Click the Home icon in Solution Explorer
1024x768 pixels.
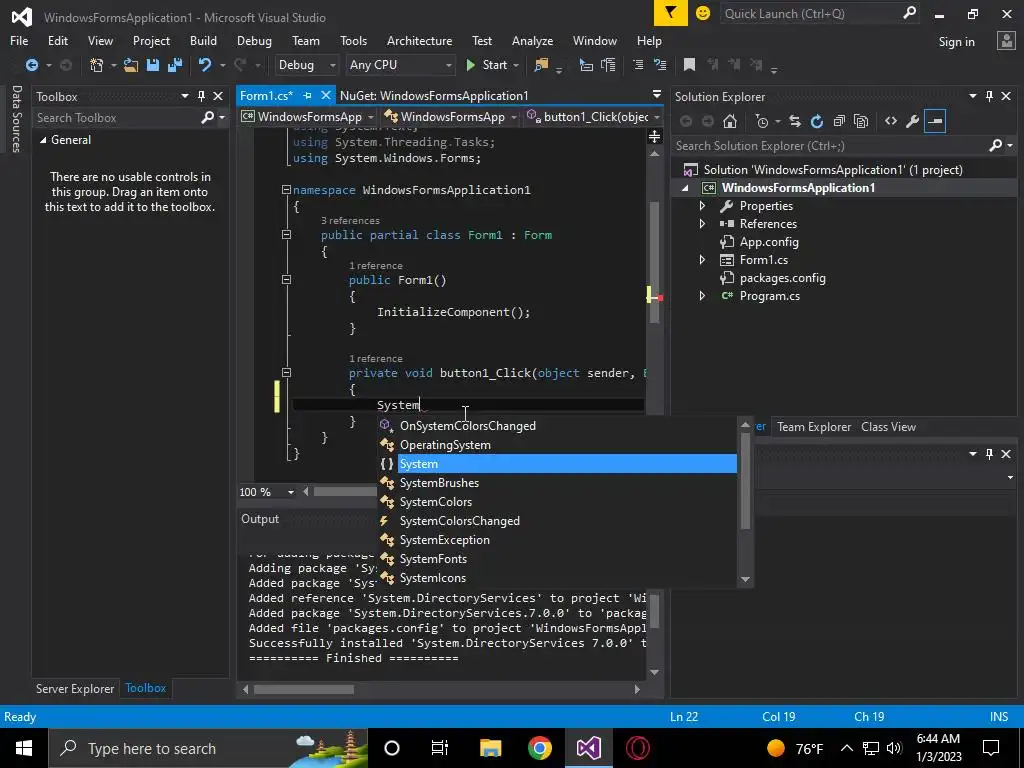click(x=730, y=121)
